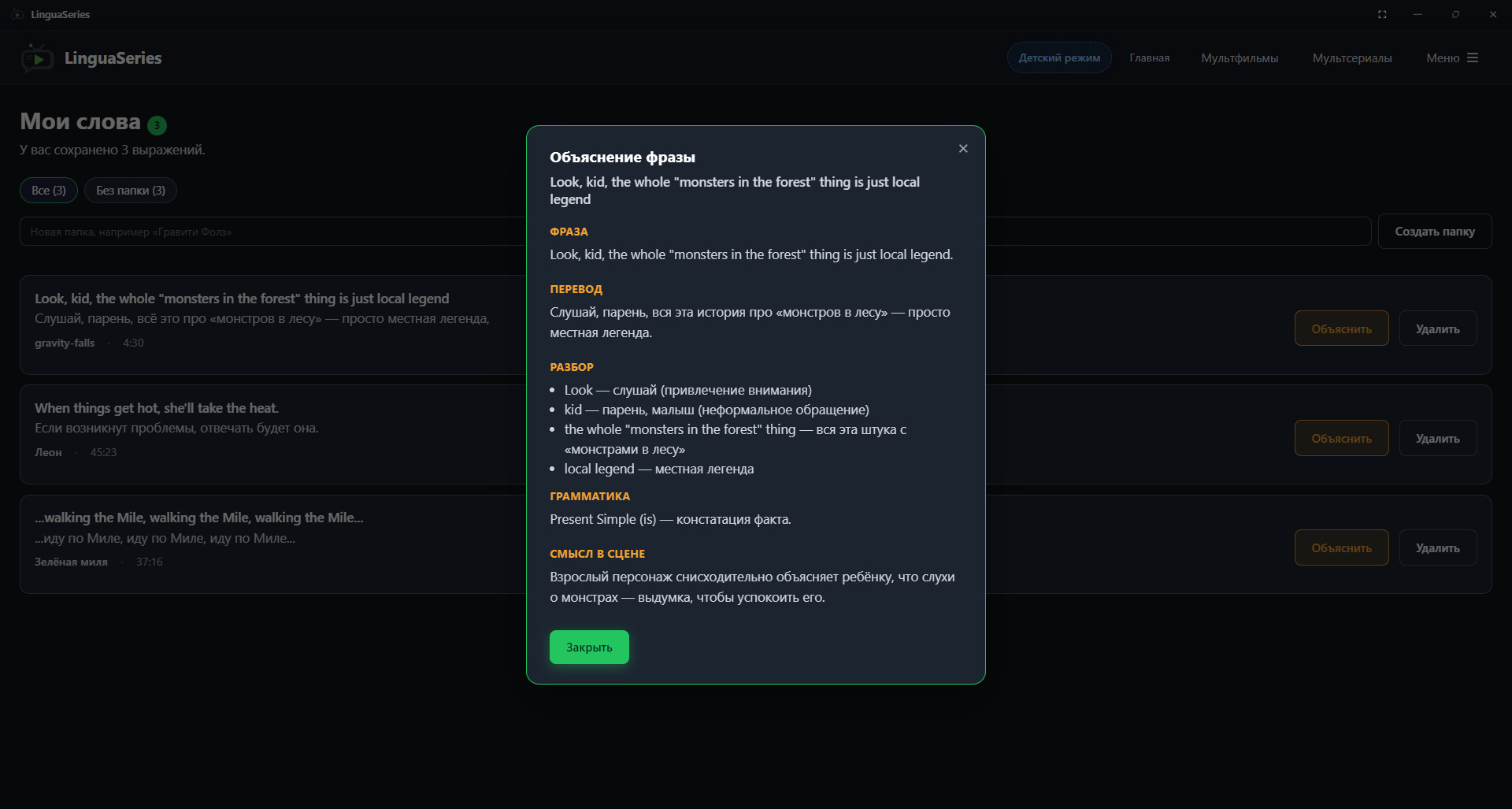Click the gravity-falls source label
This screenshot has height=809, width=1512.
click(65, 343)
